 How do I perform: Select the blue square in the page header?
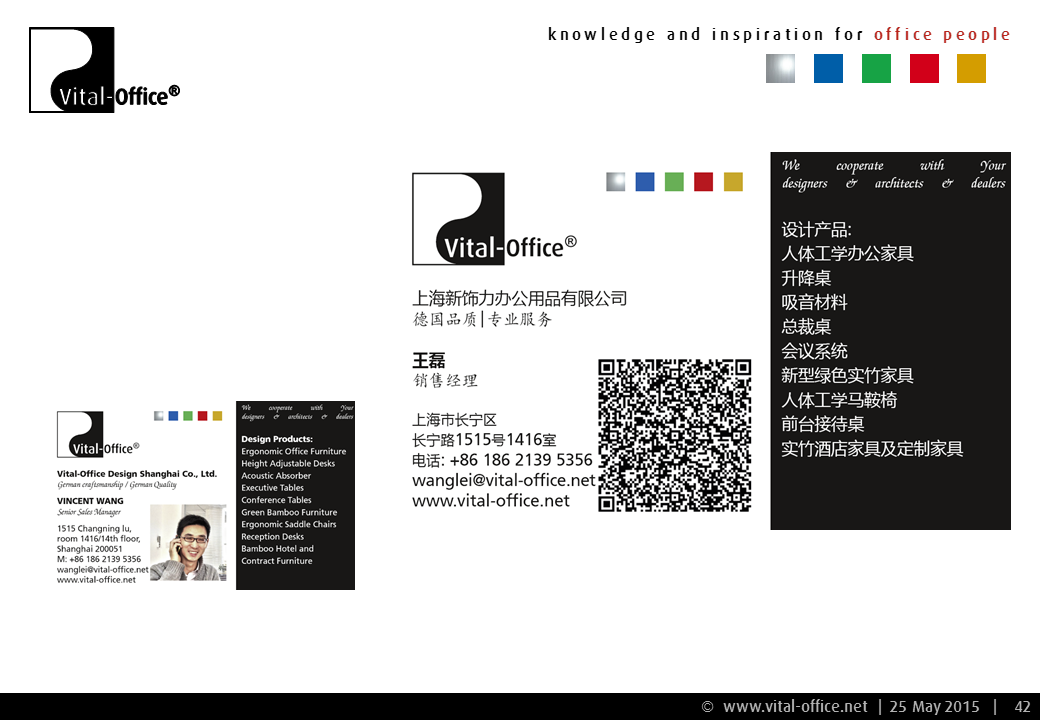[828, 68]
